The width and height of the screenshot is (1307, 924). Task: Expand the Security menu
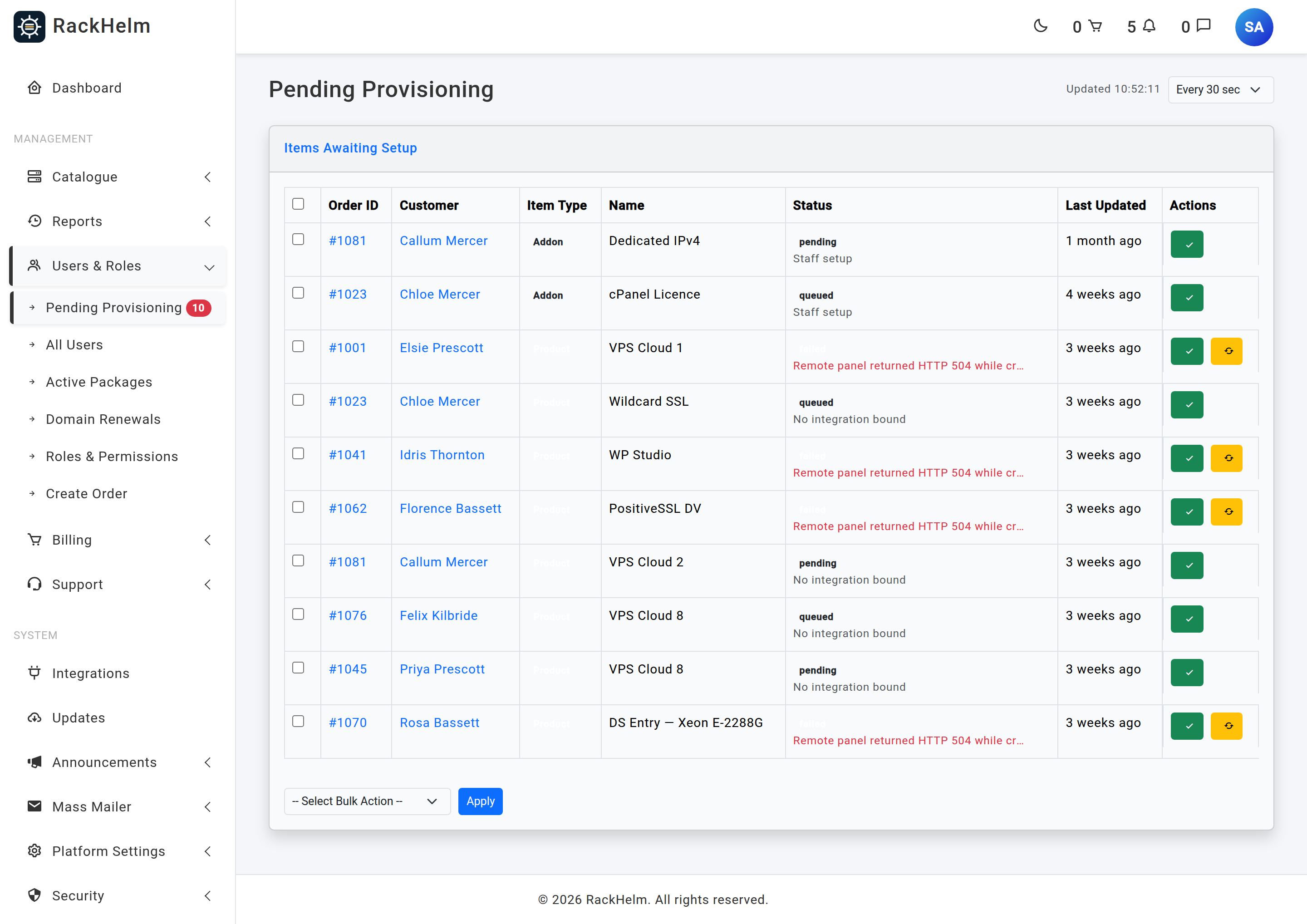118,895
